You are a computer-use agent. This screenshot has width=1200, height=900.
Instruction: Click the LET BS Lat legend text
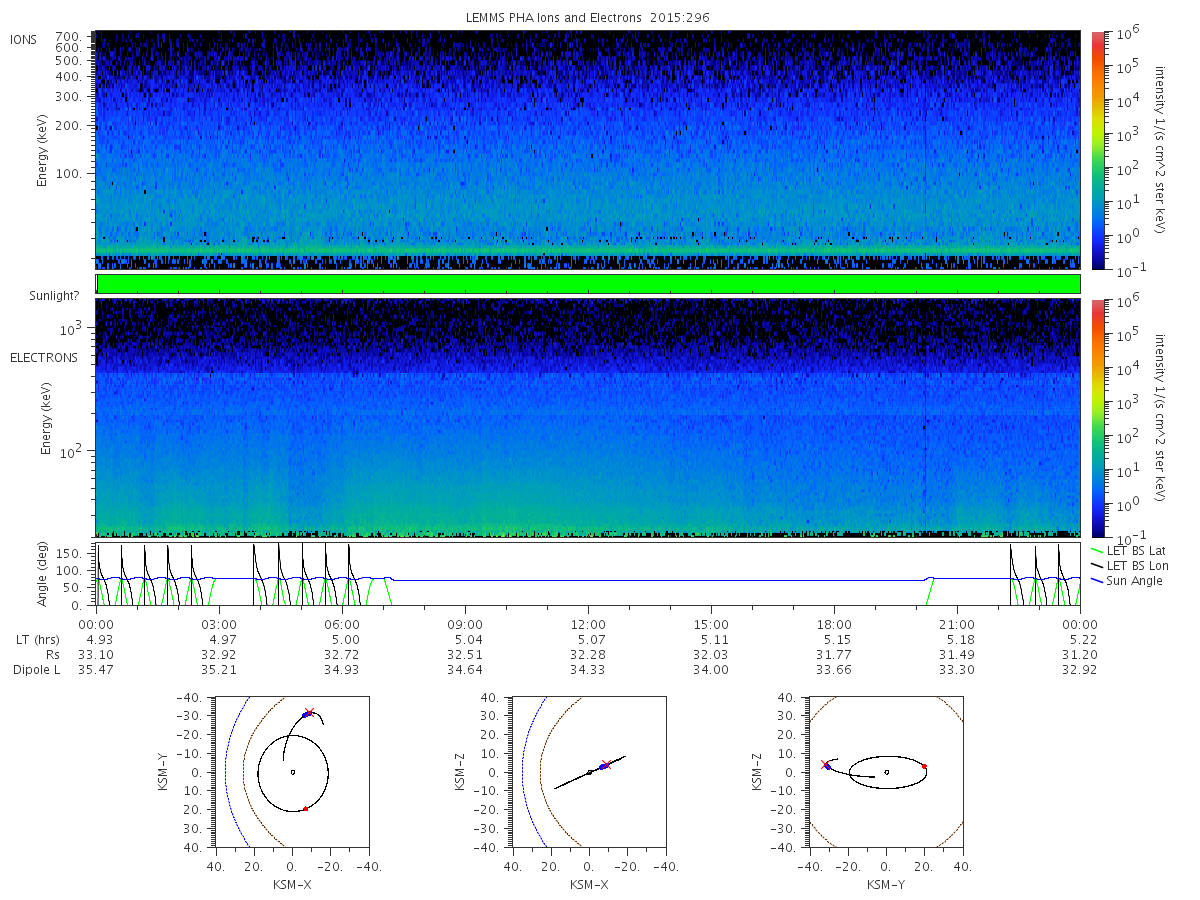click(1136, 550)
